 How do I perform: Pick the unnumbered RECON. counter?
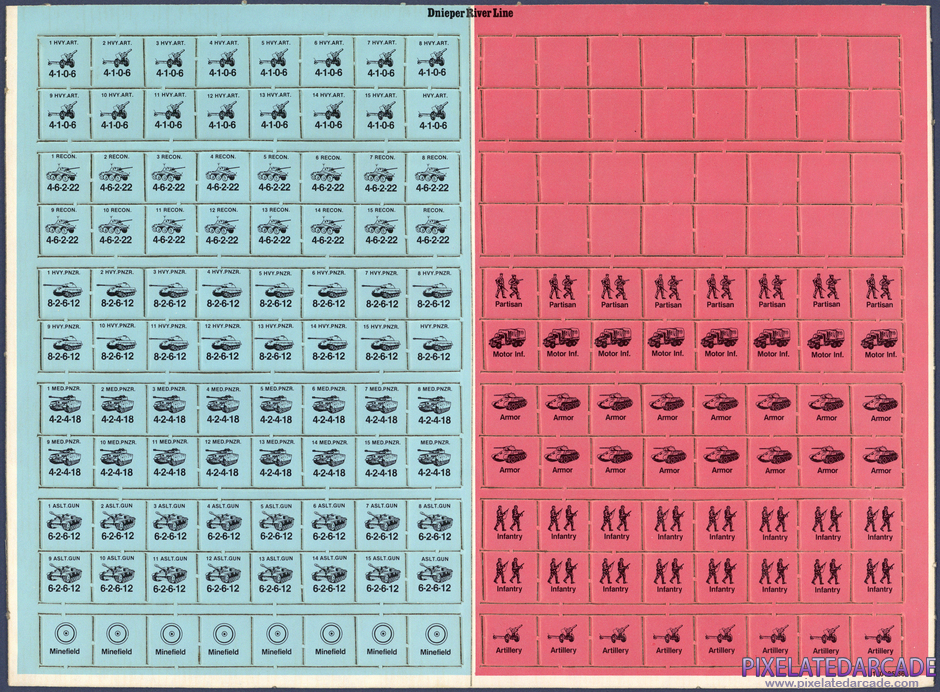pyautogui.click(x=433, y=228)
